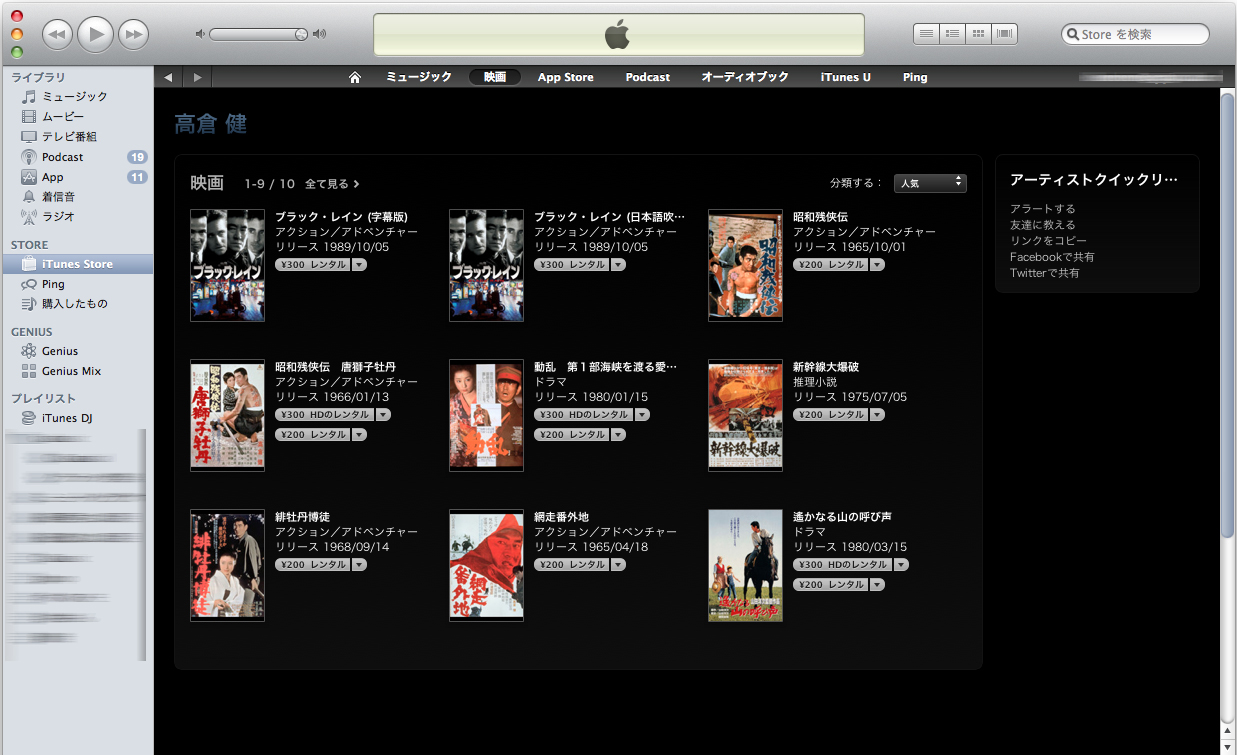Open the App Store tab
Image resolution: width=1237 pixels, height=755 pixels.
[565, 77]
